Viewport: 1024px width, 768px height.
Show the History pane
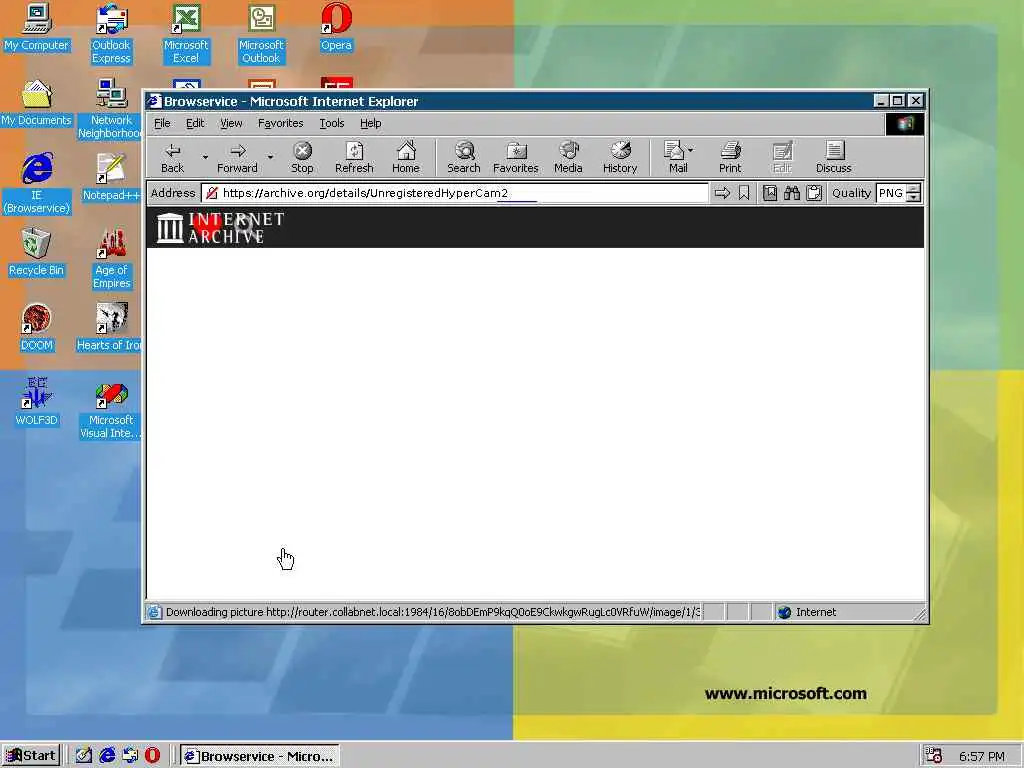pyautogui.click(x=620, y=158)
